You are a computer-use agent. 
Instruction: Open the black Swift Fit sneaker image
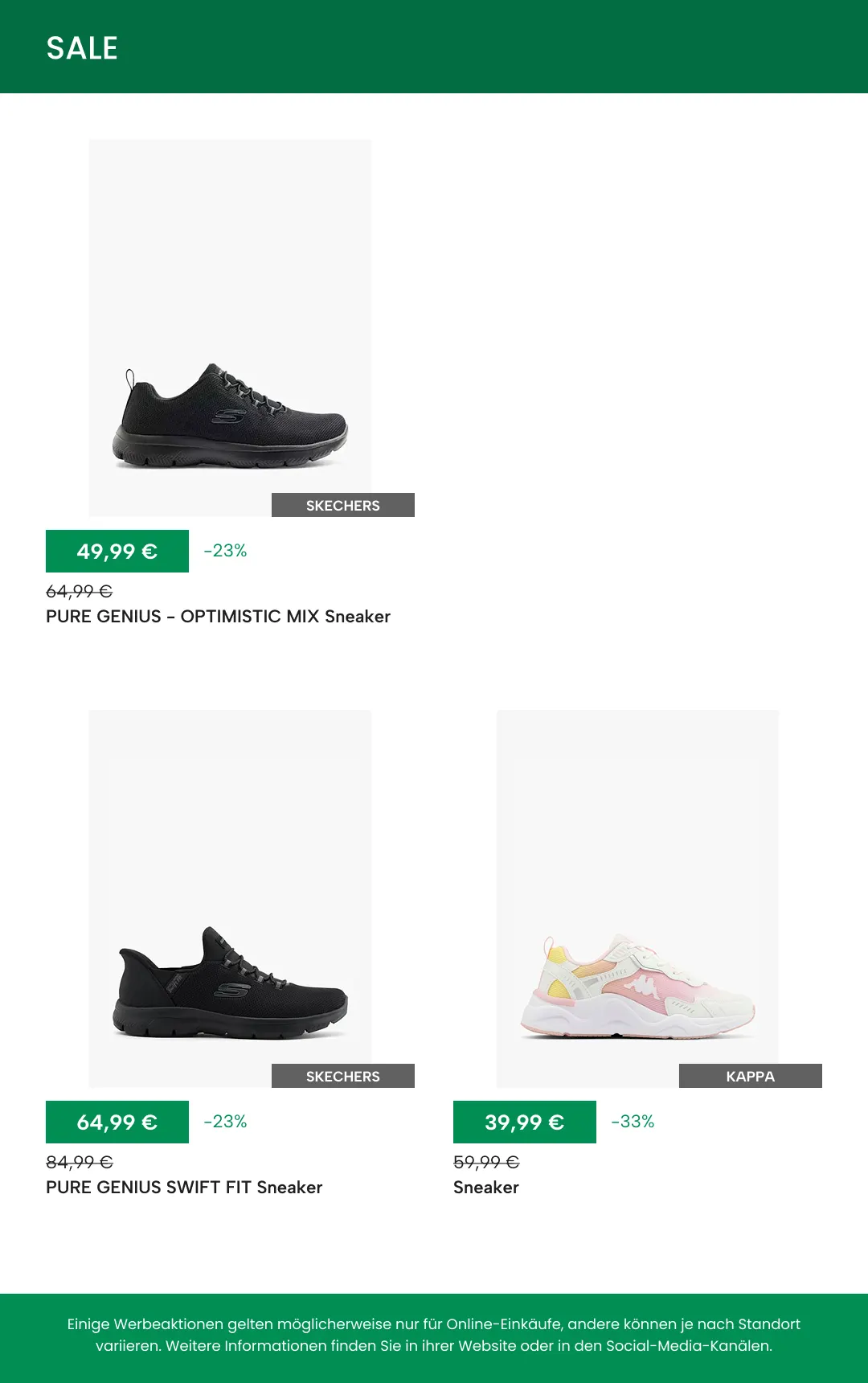tap(230, 899)
